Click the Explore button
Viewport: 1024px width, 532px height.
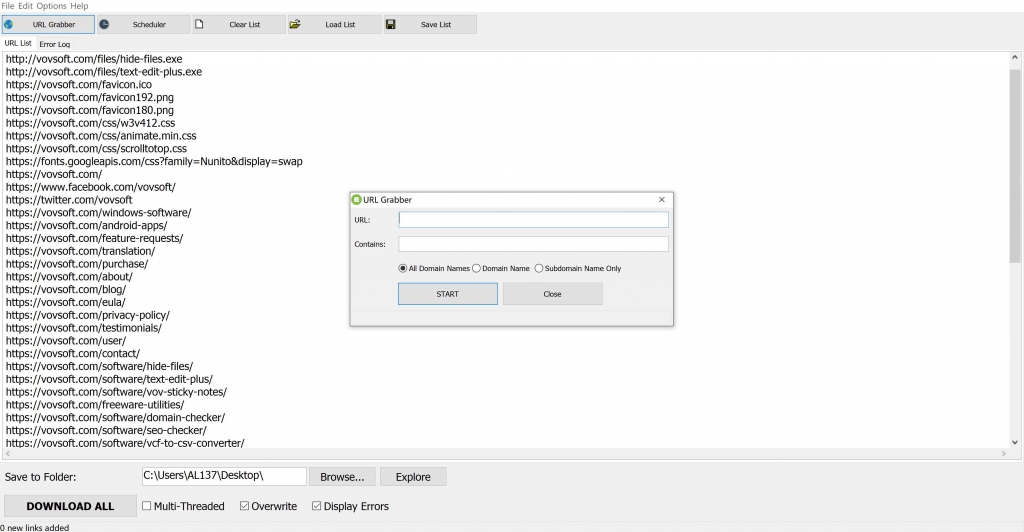point(413,477)
